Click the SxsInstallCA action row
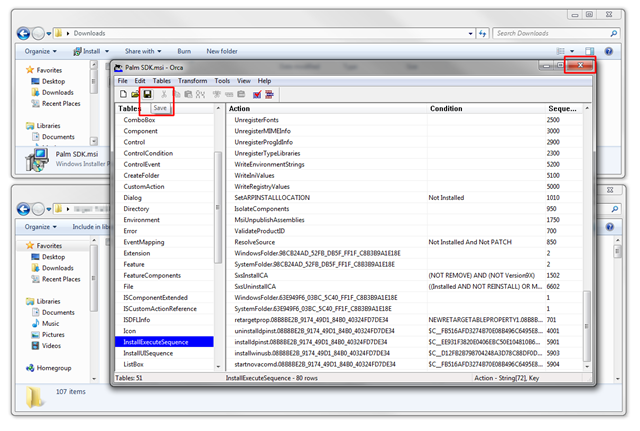 pos(404,275)
